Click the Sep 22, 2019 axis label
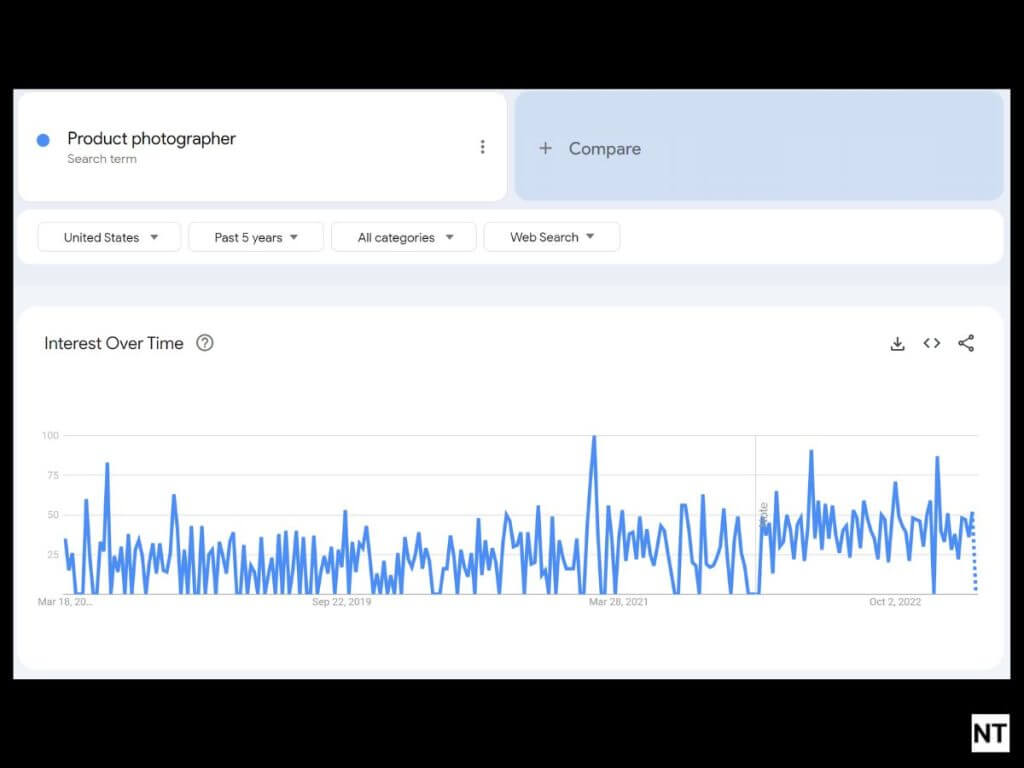The width and height of the screenshot is (1024, 768). [x=341, y=602]
